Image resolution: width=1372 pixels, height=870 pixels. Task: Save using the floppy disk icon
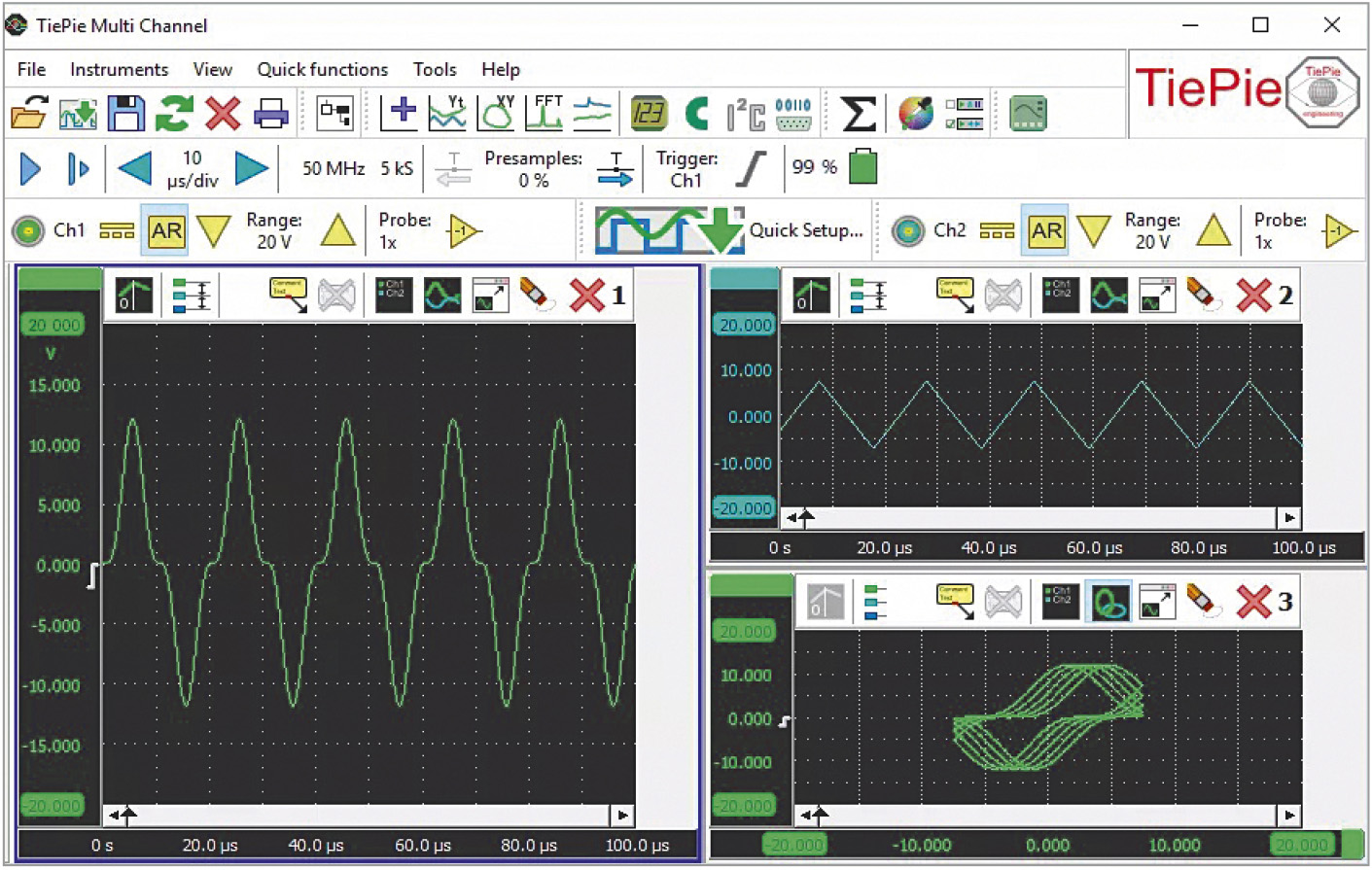tap(126, 114)
